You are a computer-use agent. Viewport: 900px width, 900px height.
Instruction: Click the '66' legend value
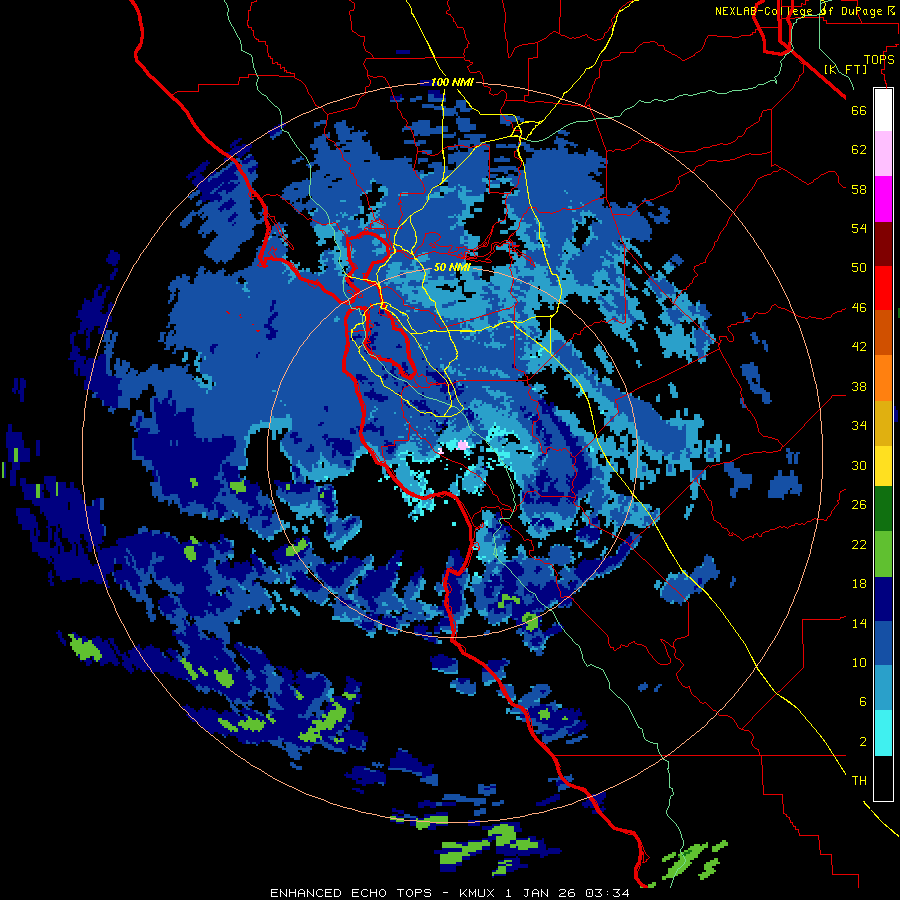click(859, 110)
